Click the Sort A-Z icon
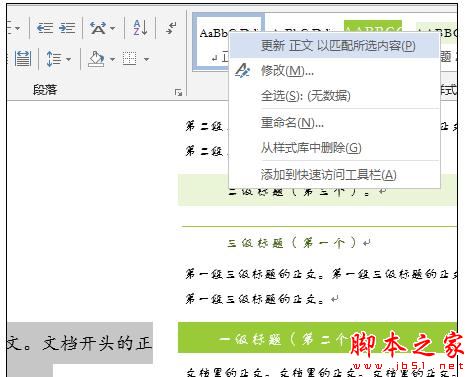Viewport: 476px width, 377px height. [140, 28]
